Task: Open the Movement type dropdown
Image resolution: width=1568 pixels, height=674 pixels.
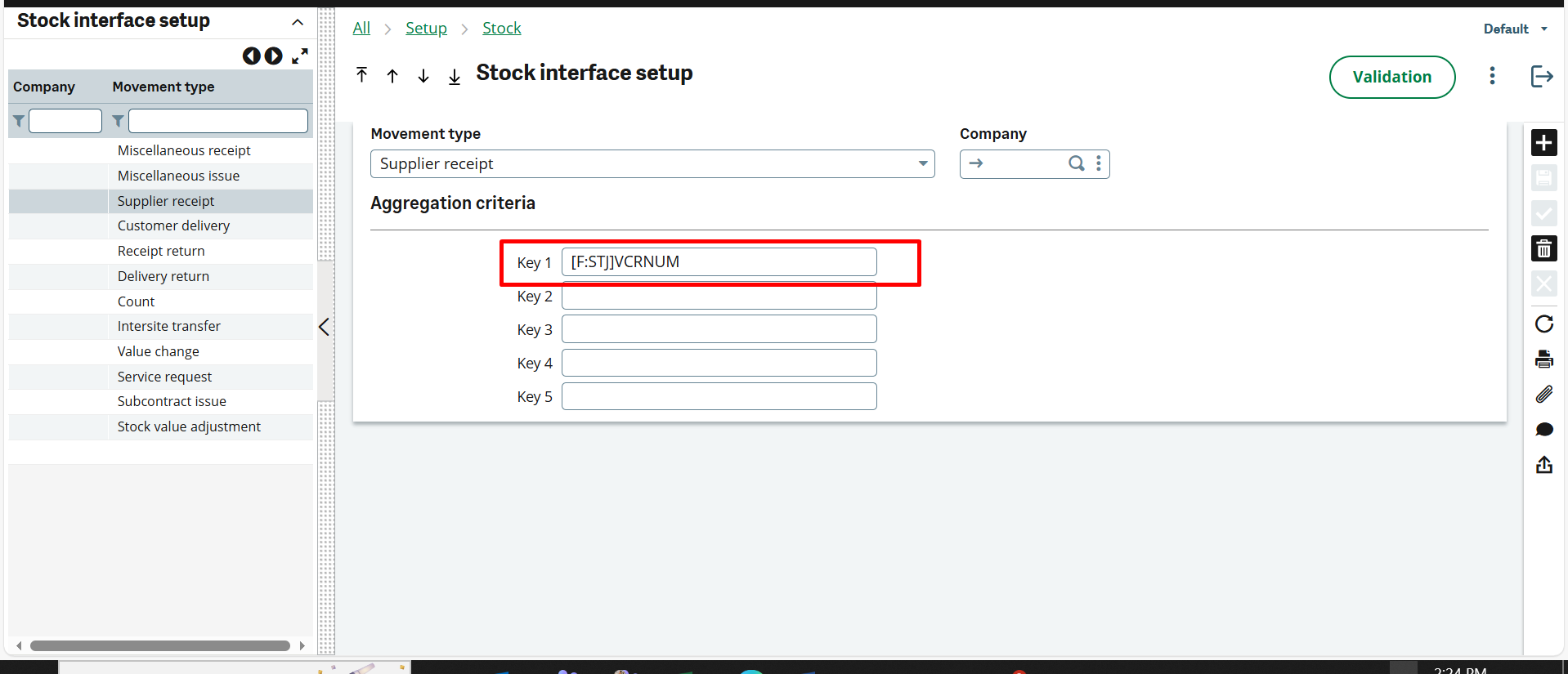Action: (922, 163)
